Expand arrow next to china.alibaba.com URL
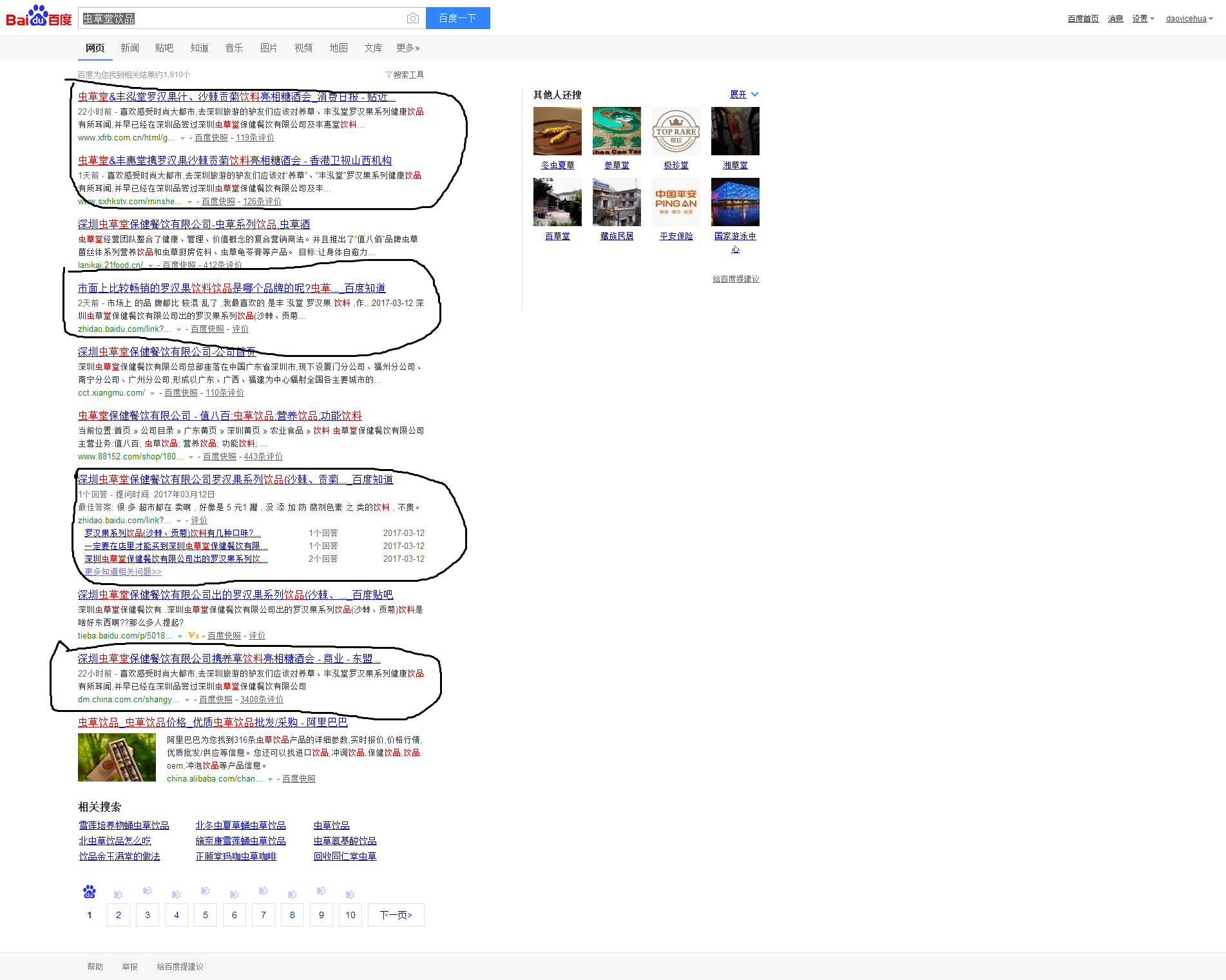 click(x=270, y=779)
